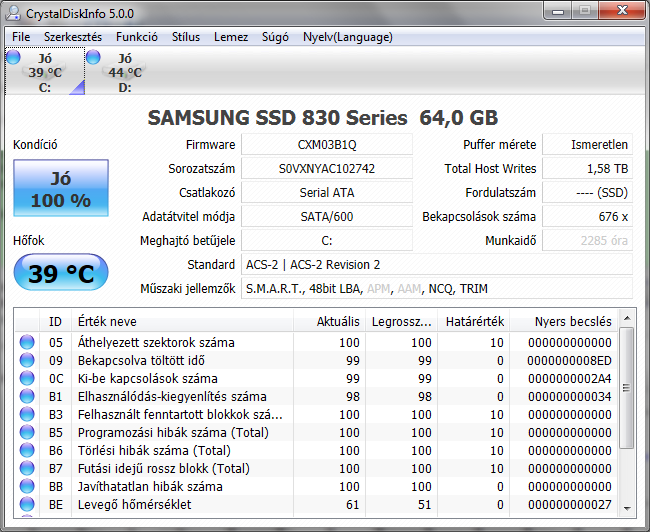The height and width of the screenshot is (532, 650).
Task: Minimize the CrystalDiskInfo window
Action: point(558,11)
